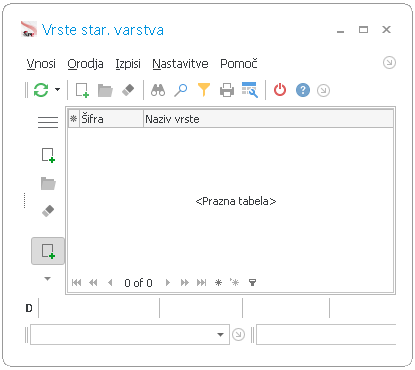The image size is (415, 370).
Task: Click the Naziv vrste column header
Action: pos(268,119)
